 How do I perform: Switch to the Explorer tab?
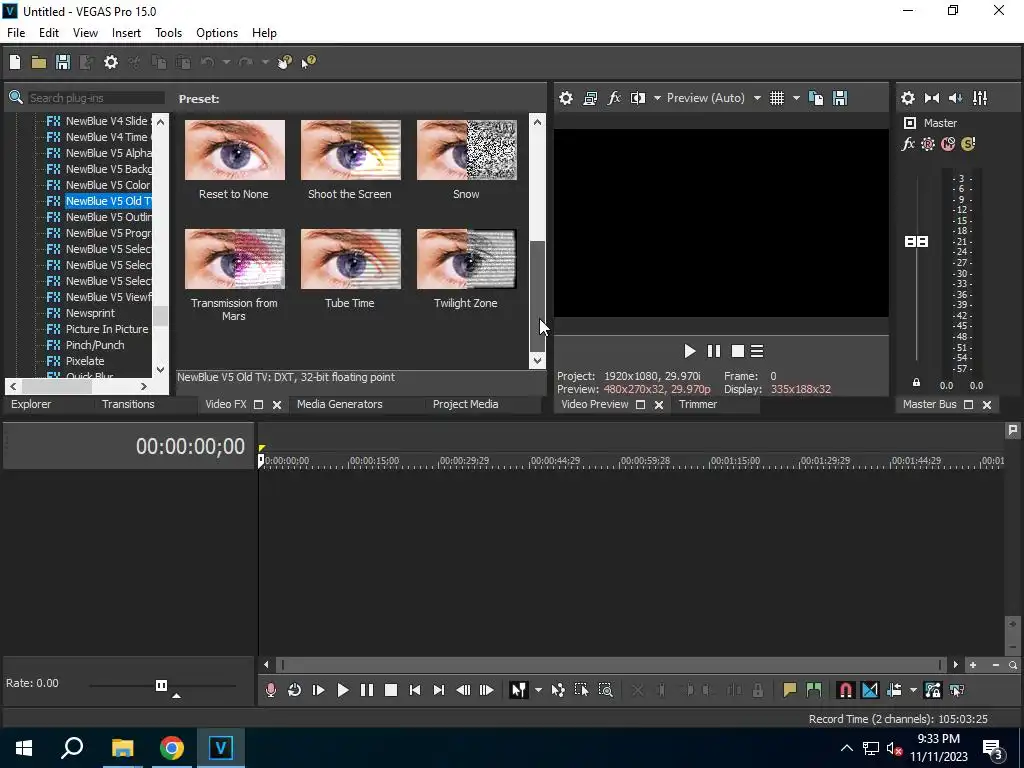pyautogui.click(x=31, y=404)
